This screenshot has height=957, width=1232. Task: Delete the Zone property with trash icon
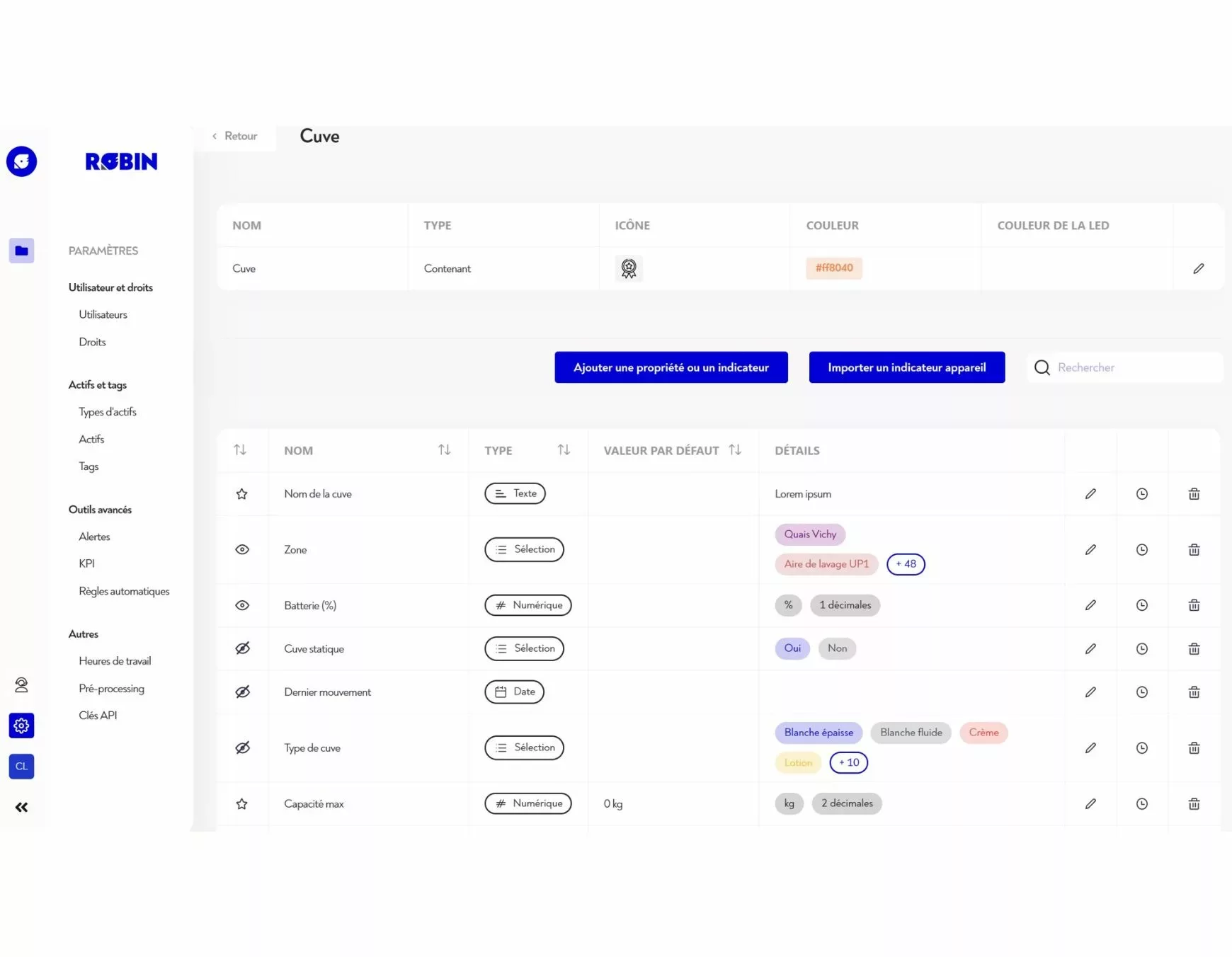(x=1194, y=549)
